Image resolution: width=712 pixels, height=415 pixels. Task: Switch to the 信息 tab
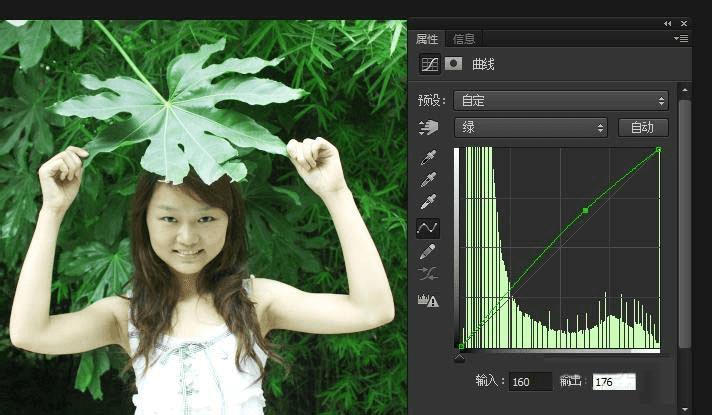pyautogui.click(x=464, y=39)
